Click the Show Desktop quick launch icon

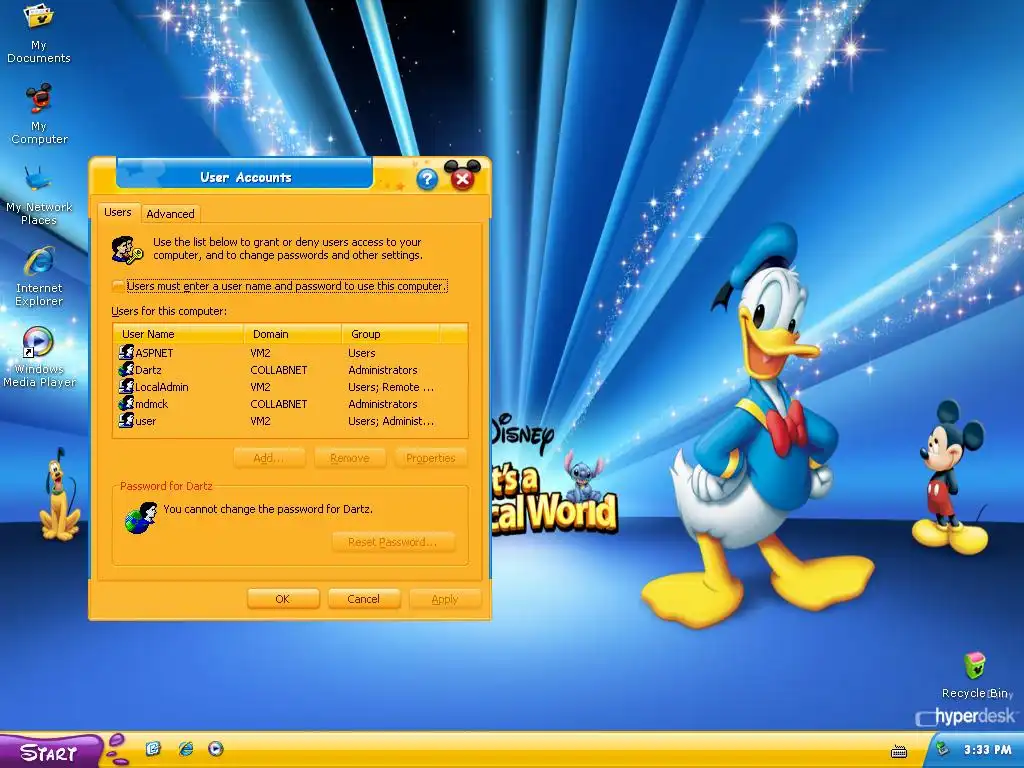[153, 748]
